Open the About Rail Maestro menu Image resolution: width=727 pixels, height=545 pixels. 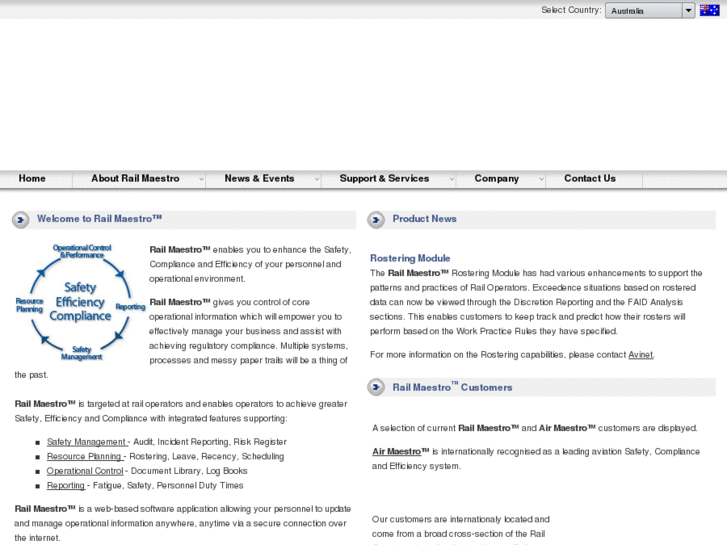(135, 179)
